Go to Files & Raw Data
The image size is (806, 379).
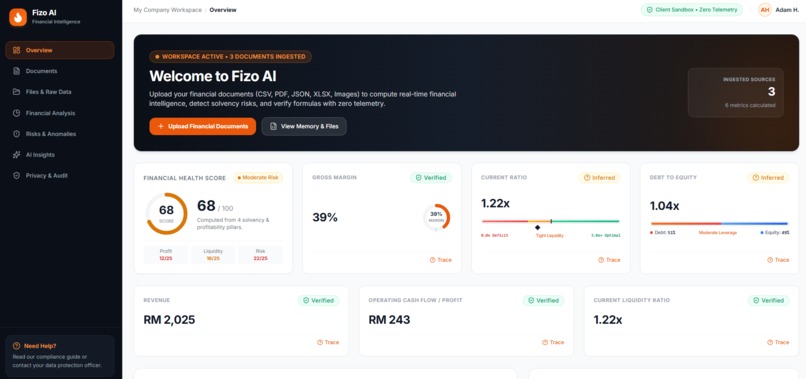tap(60, 92)
